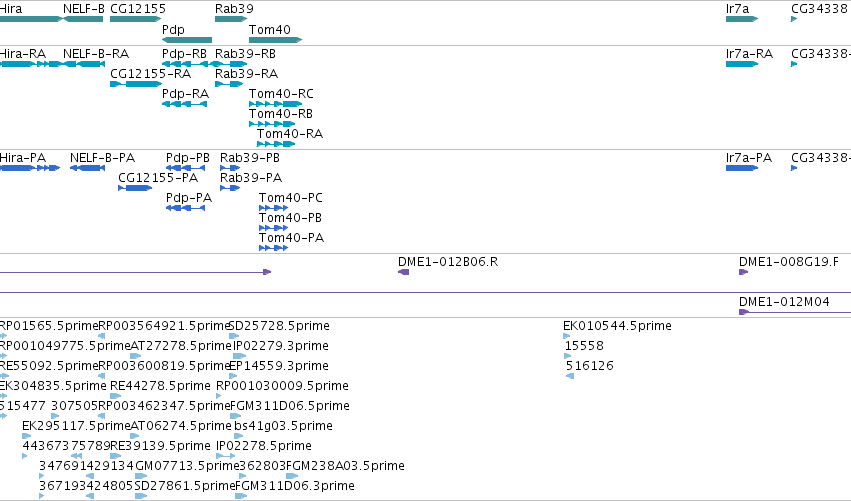Click the AT06274.5prime EST label
851x501 pixels.
(181, 427)
